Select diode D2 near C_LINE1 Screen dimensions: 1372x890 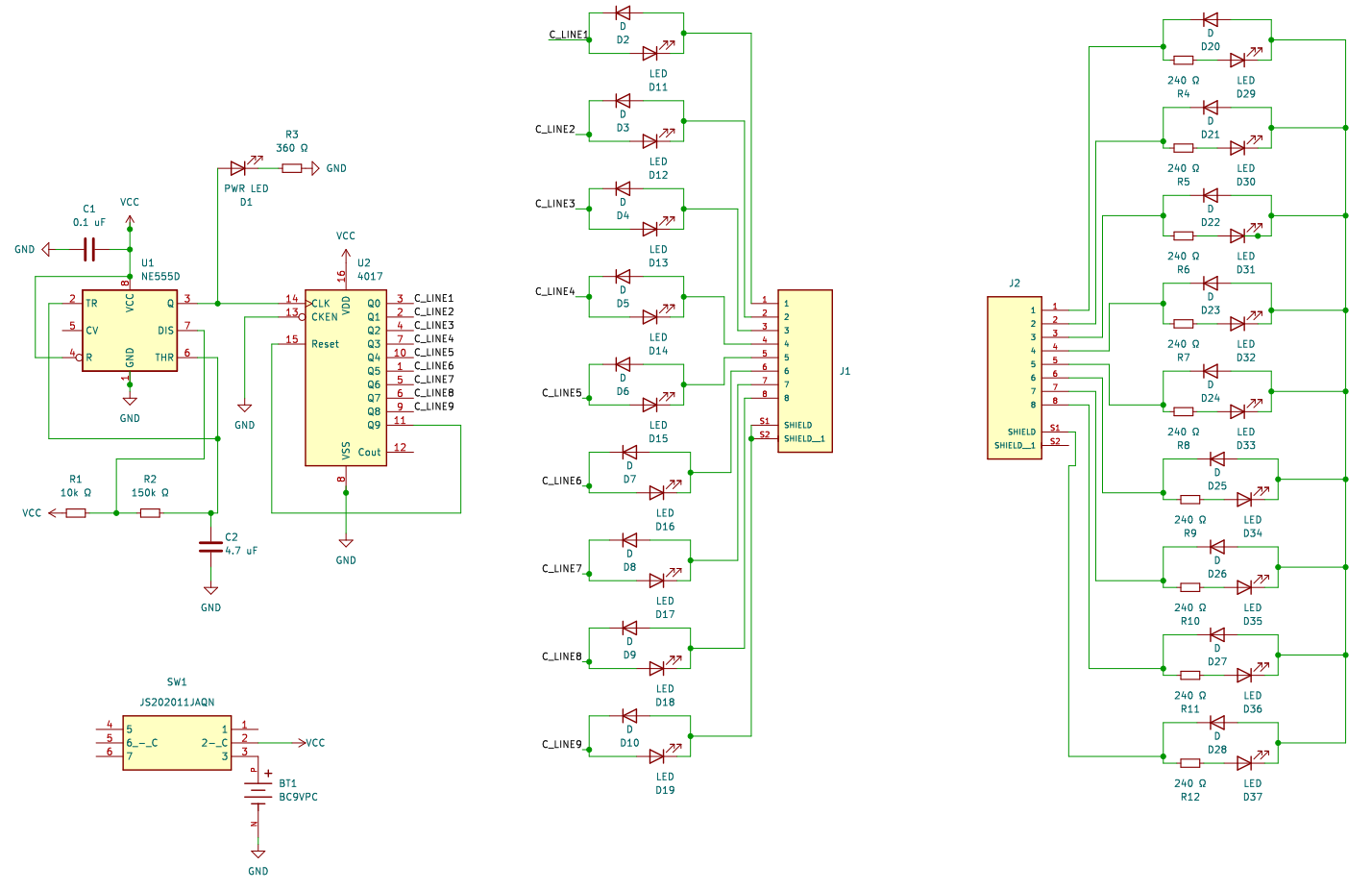(623, 13)
